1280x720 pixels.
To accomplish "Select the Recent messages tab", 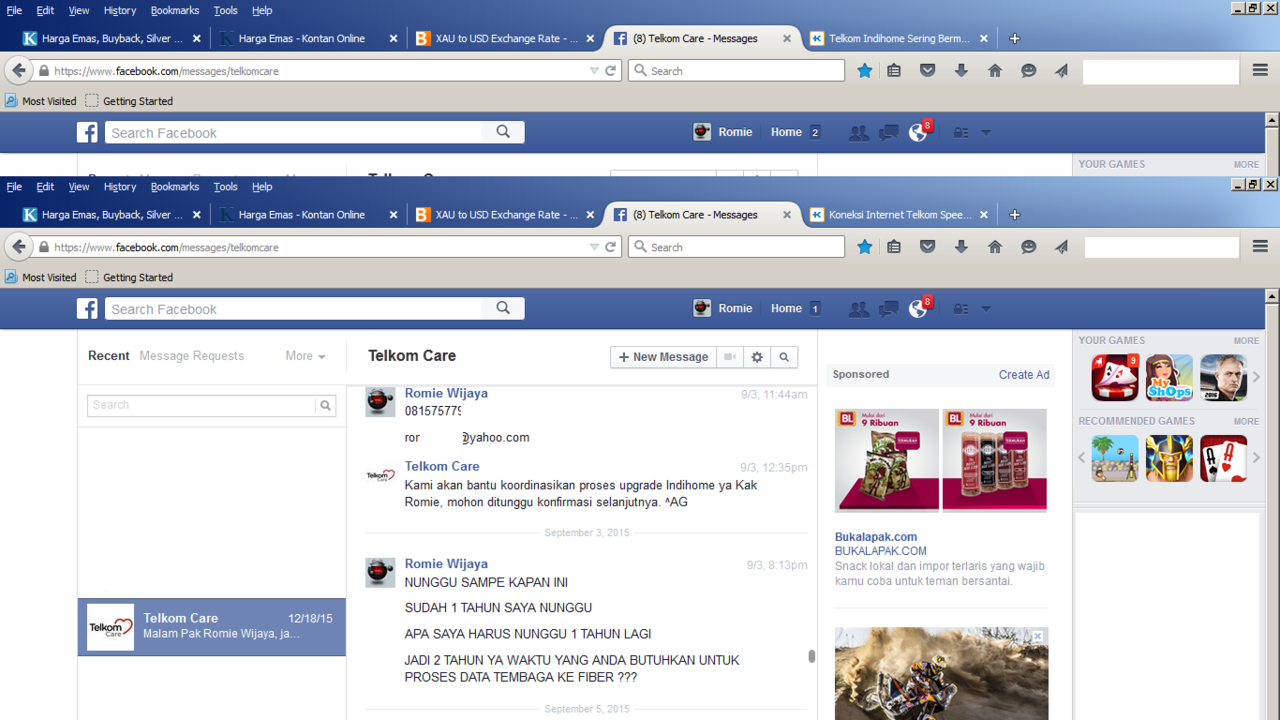I will (109, 356).
